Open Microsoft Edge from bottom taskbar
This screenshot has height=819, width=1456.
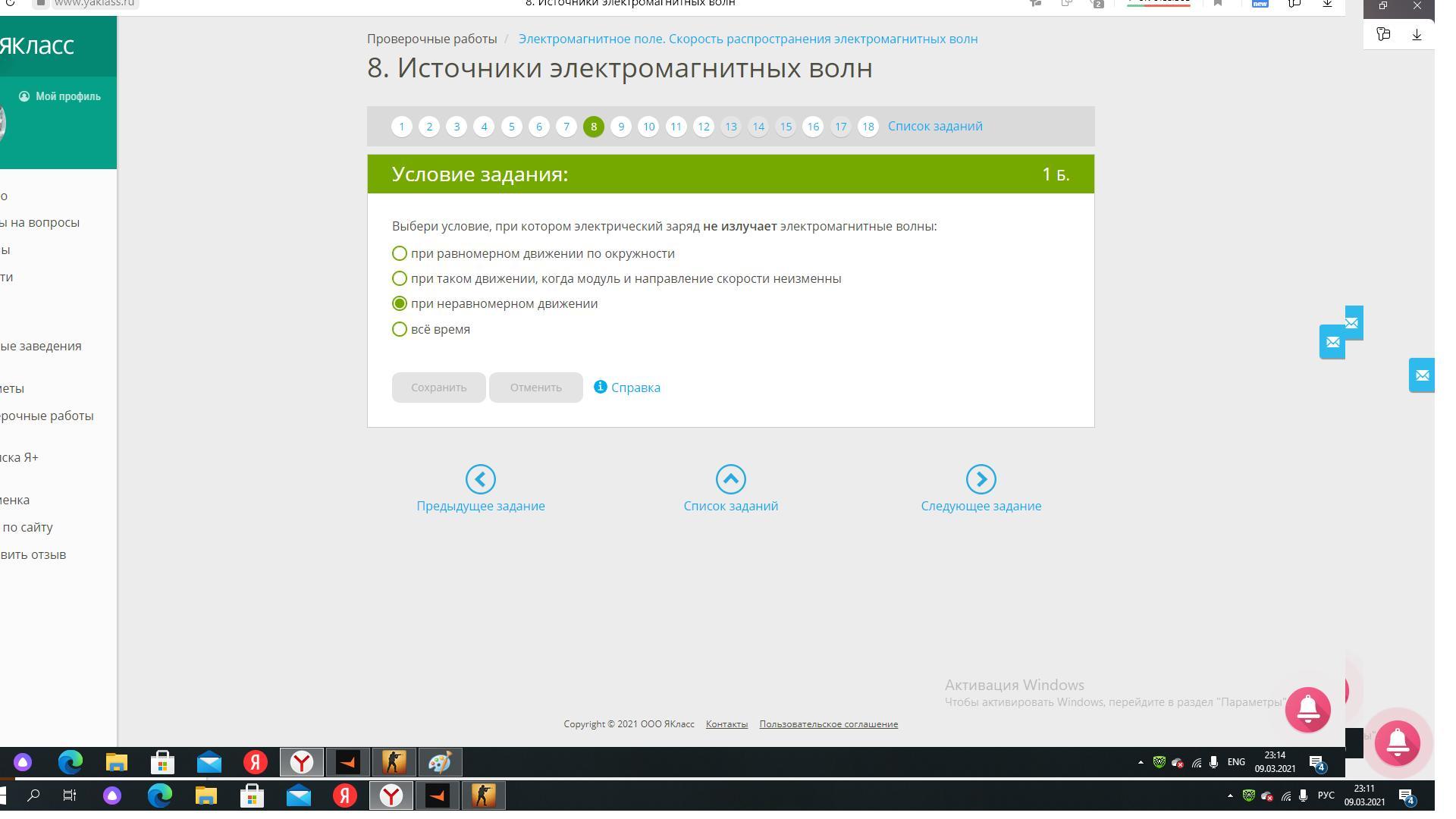[160, 795]
